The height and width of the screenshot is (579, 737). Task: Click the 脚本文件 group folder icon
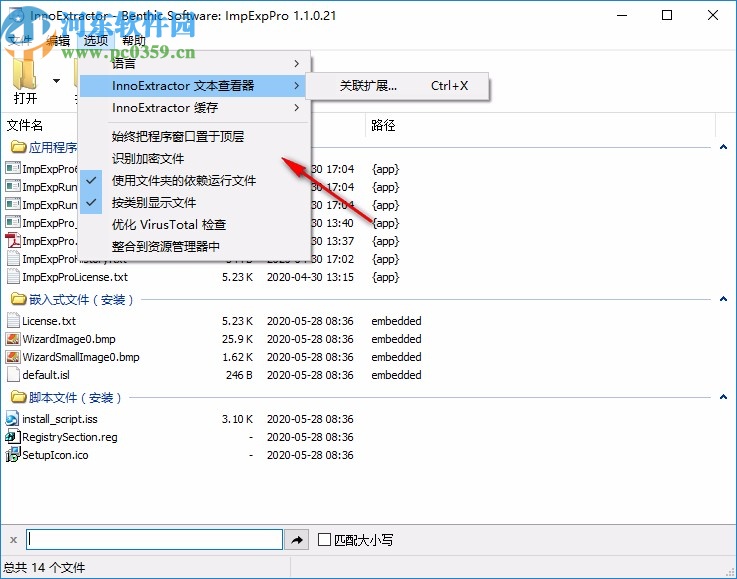pos(18,397)
